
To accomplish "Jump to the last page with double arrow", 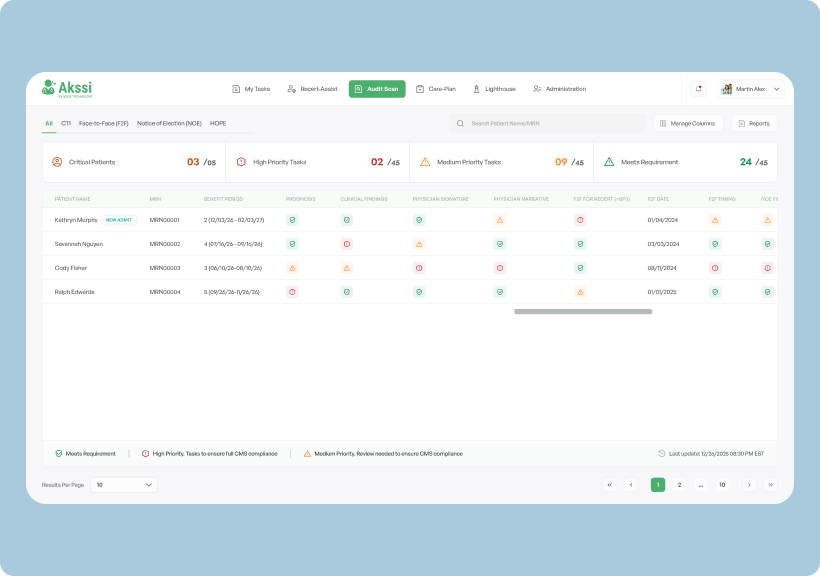I will tap(770, 485).
